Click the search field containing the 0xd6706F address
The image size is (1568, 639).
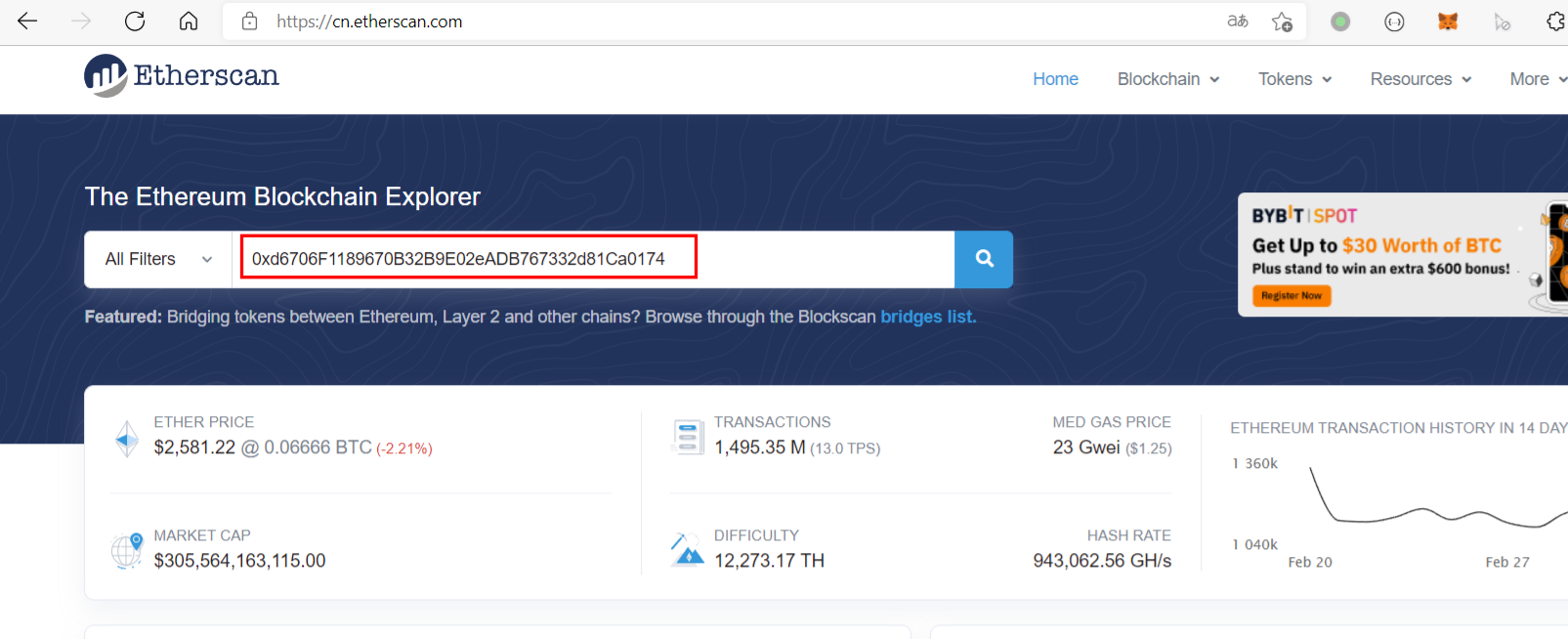coord(593,259)
